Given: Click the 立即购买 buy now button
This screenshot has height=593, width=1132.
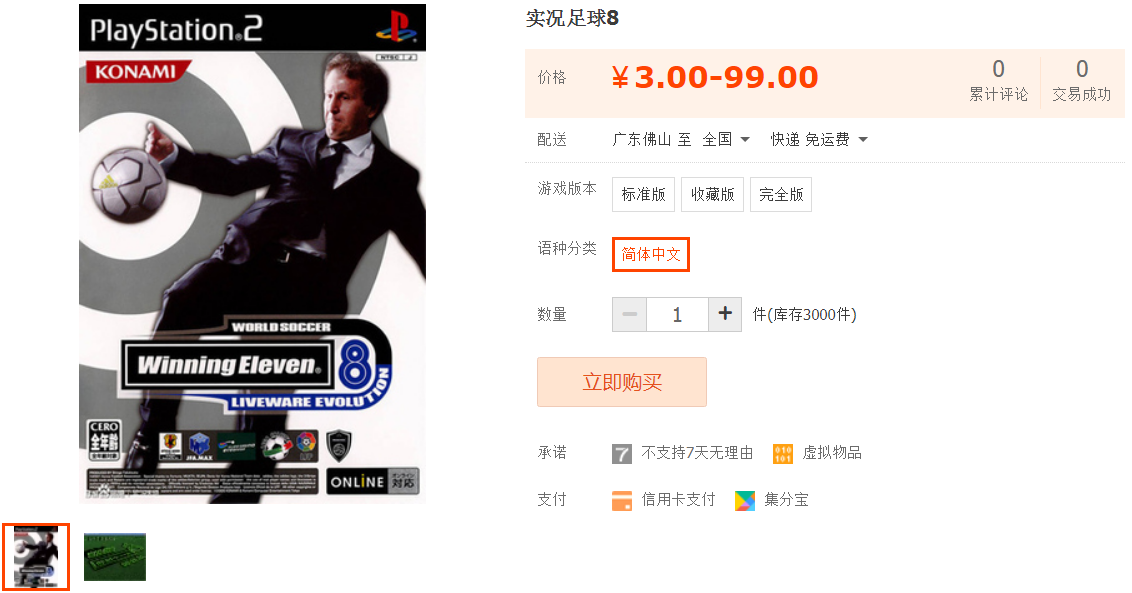Looking at the screenshot, I should [x=622, y=382].
